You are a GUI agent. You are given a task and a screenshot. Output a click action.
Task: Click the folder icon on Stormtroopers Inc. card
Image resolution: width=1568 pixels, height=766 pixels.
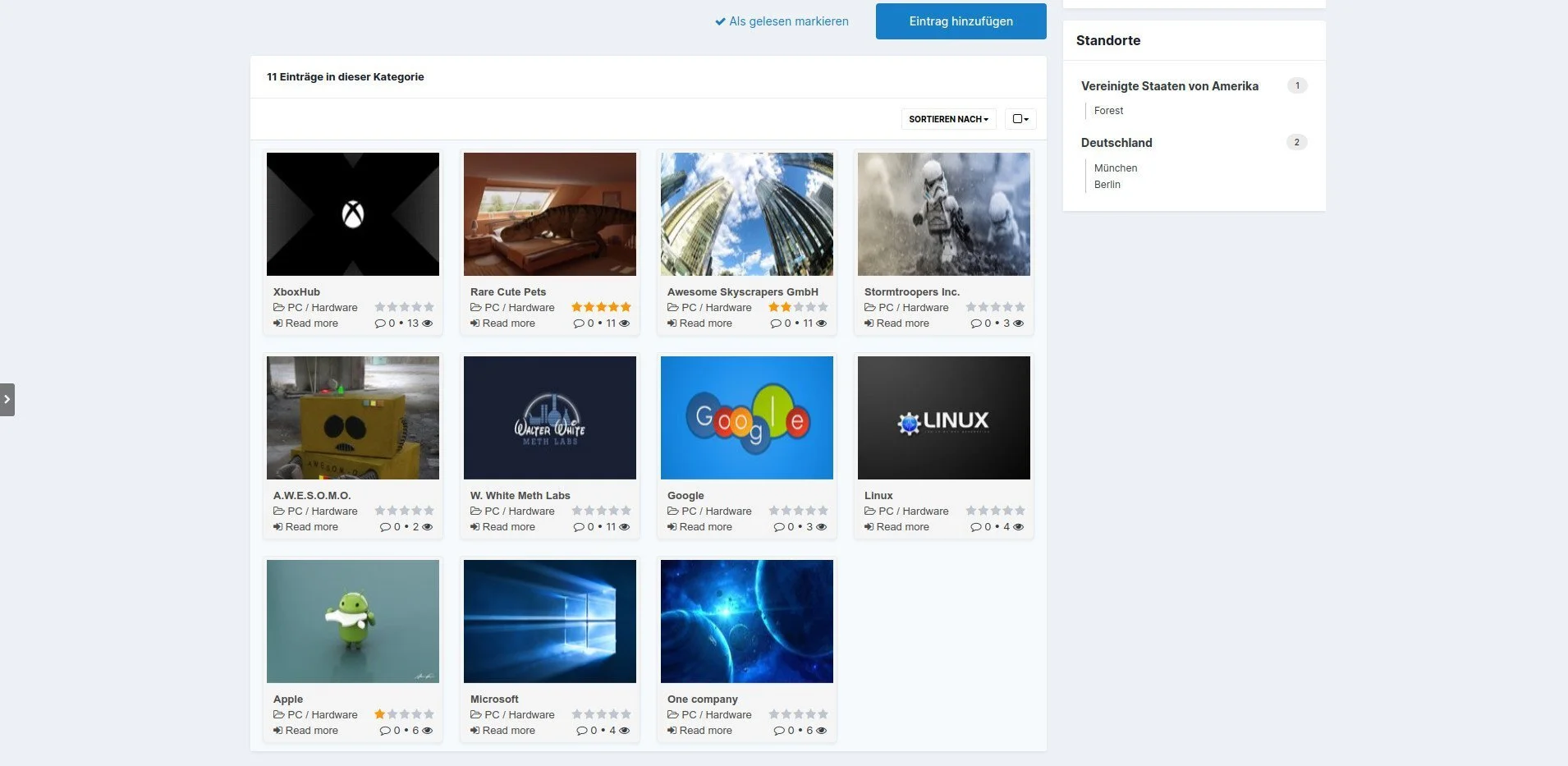point(869,308)
